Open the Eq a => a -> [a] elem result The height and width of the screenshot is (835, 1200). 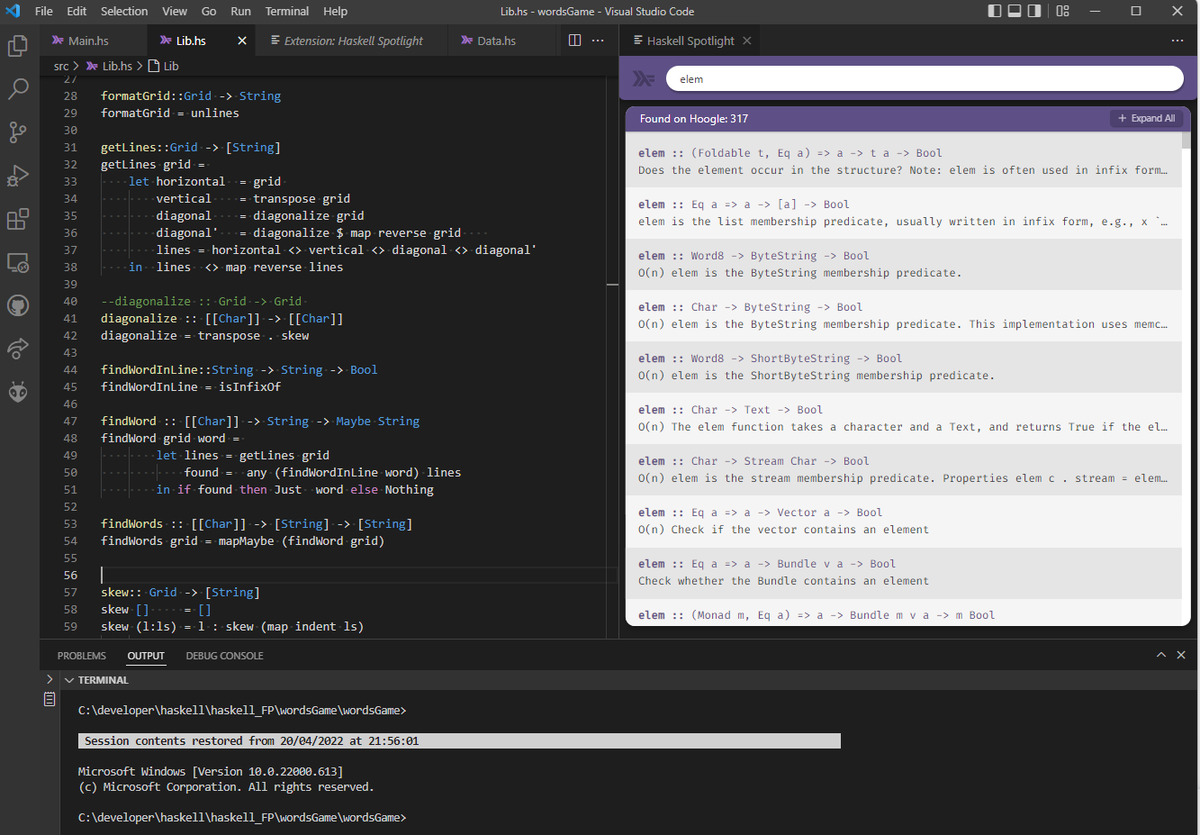902,212
